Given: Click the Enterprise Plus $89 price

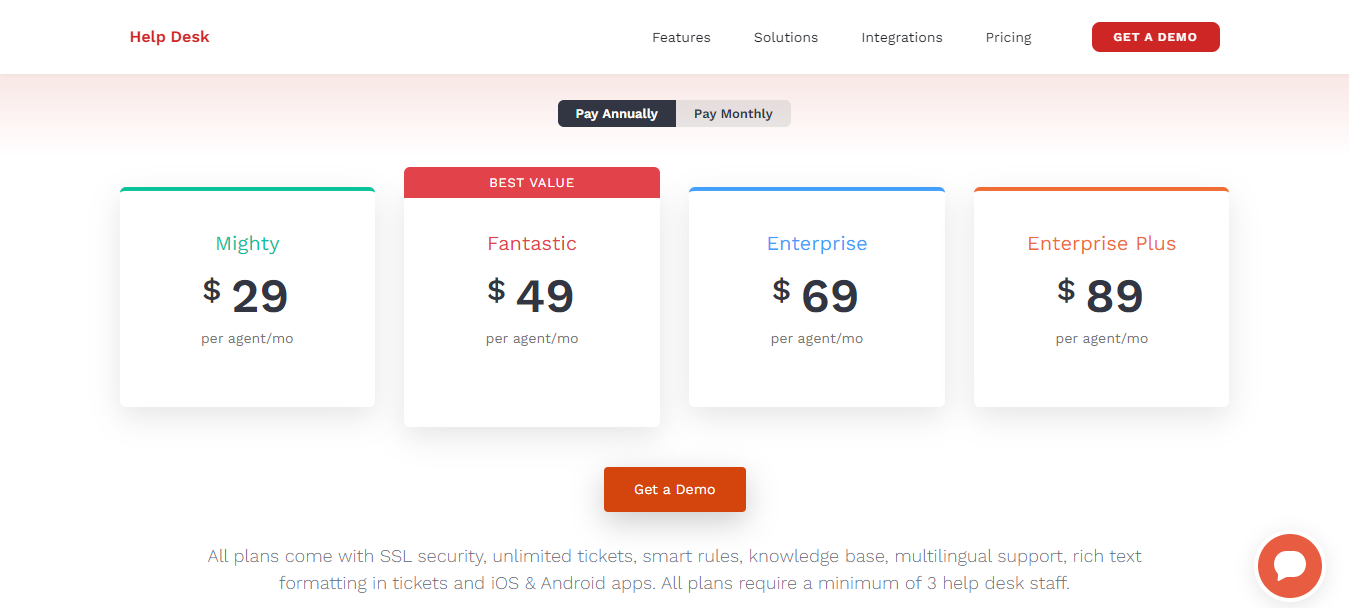Looking at the screenshot, I should pyautogui.click(x=1101, y=294).
